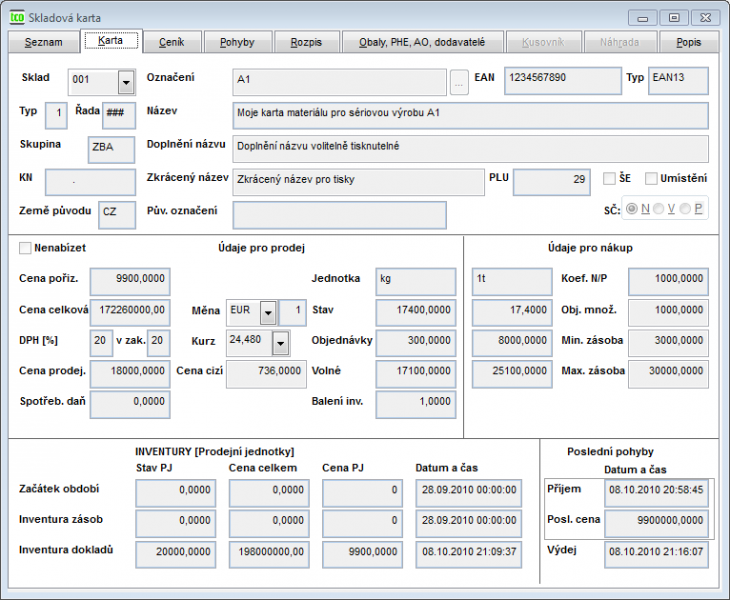This screenshot has height=600, width=730.
Task: Expand the Sklad dropdown
Action: 126,82
